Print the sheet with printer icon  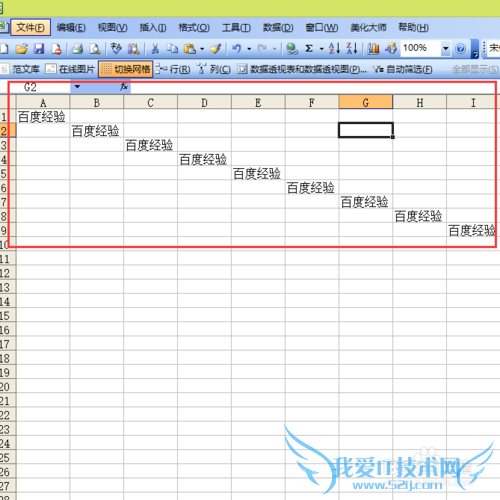tap(77, 49)
